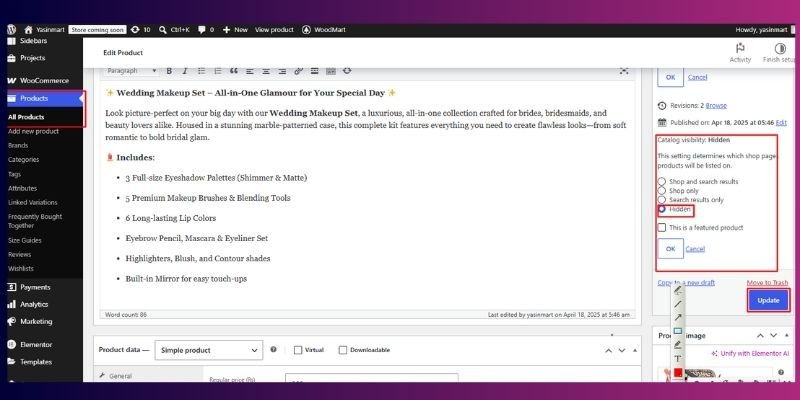Pick the red color in capture toolbar
The image size is (800, 400).
tap(678, 372)
